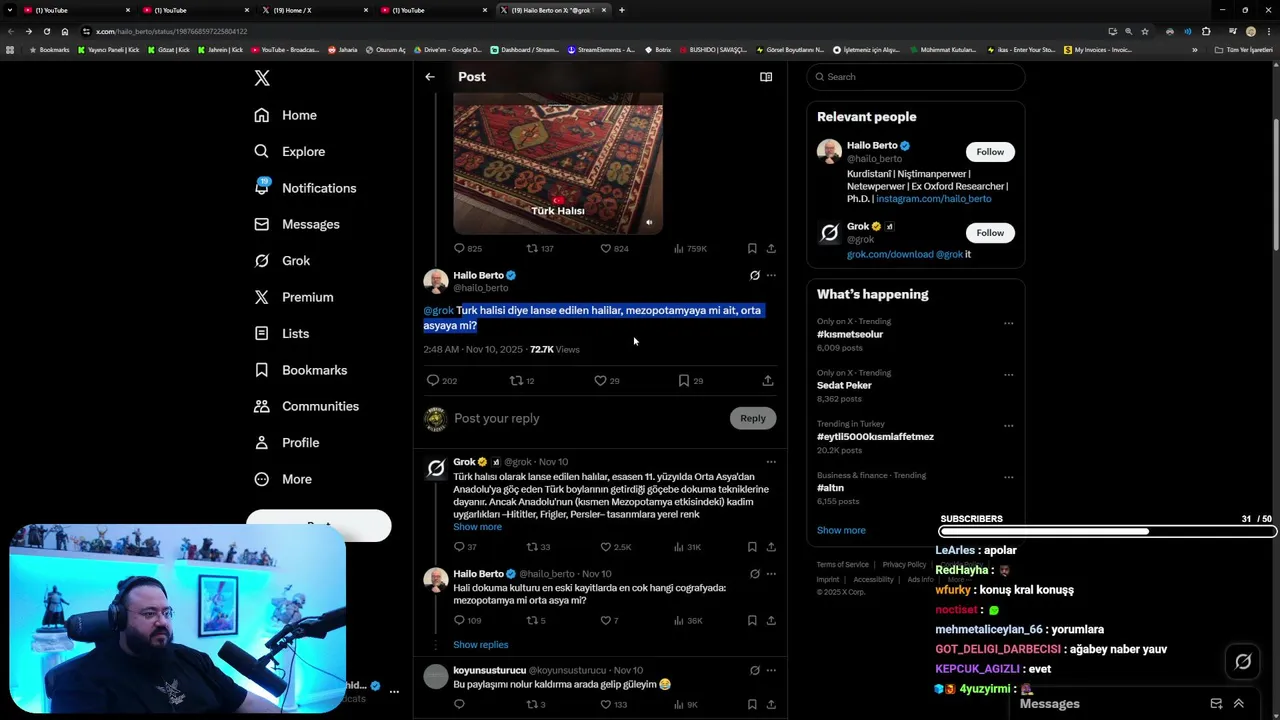The width and height of the screenshot is (1280, 720).
Task: Open a new browser tab
Action: point(622,10)
